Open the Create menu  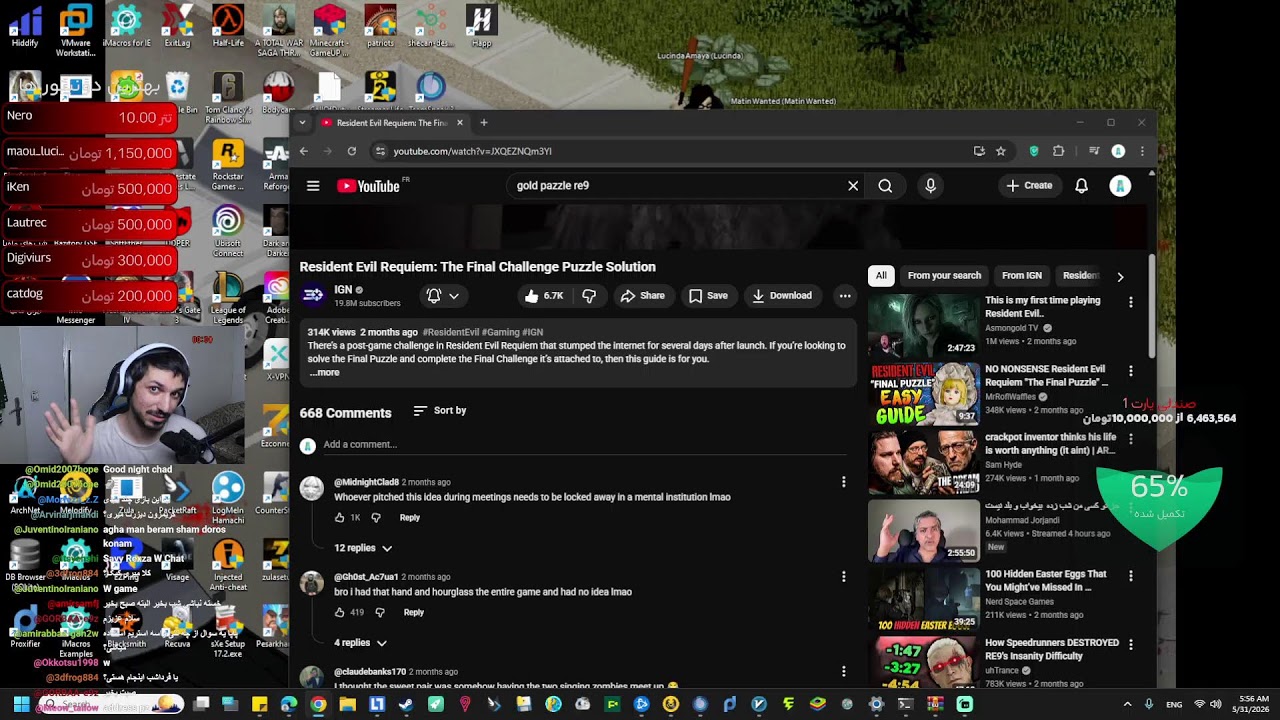coord(1029,186)
